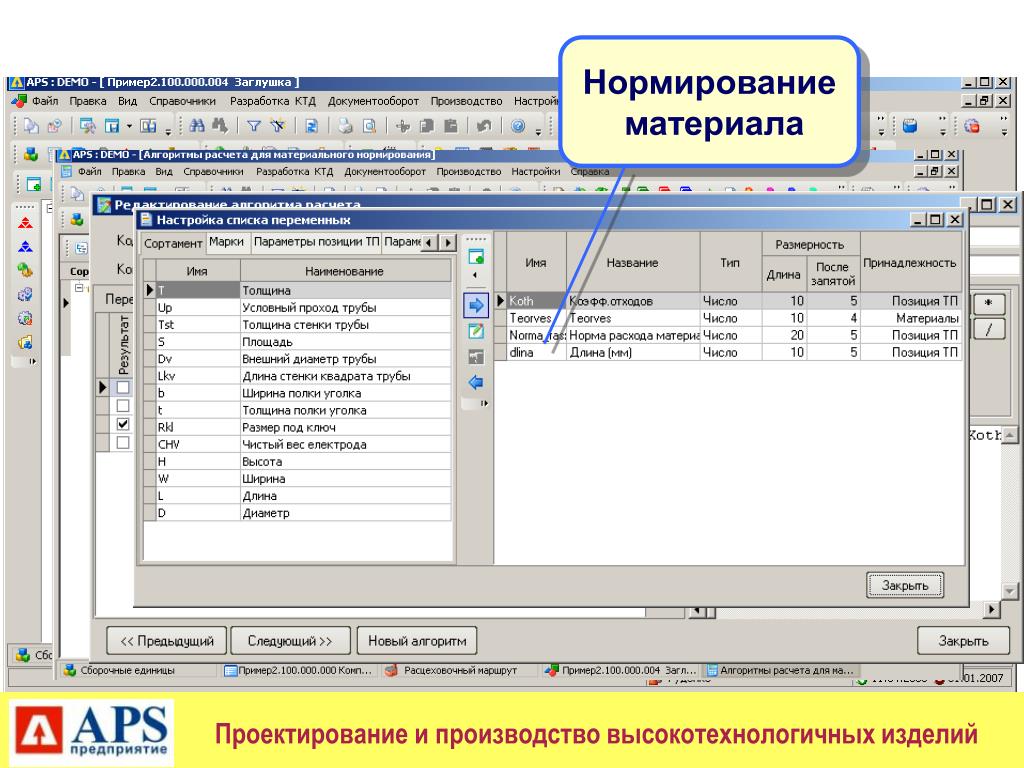Click the new variable icon with green plus
The height and width of the screenshot is (768, 1024).
[476, 257]
